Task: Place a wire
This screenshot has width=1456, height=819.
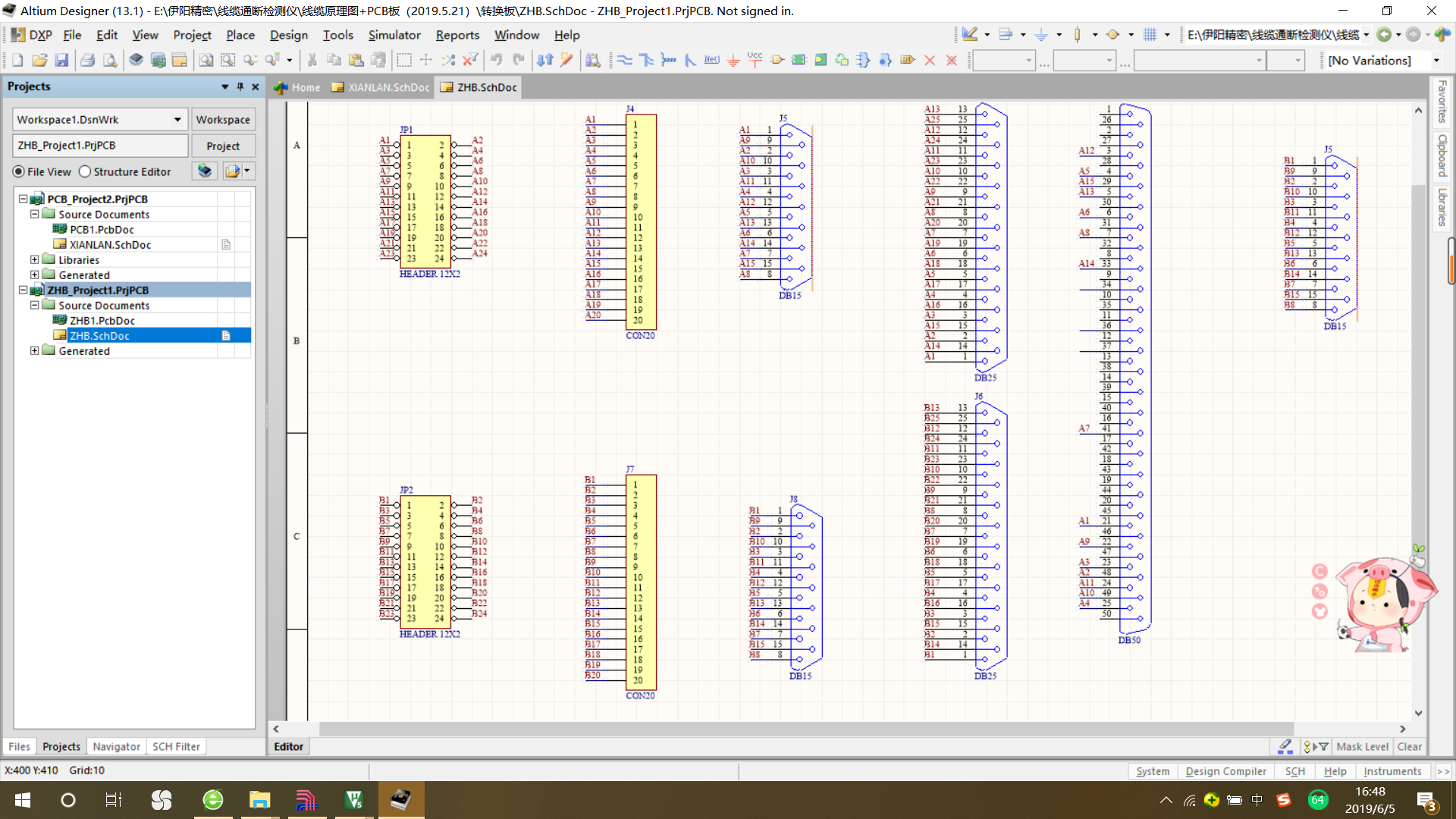Action: (625, 60)
